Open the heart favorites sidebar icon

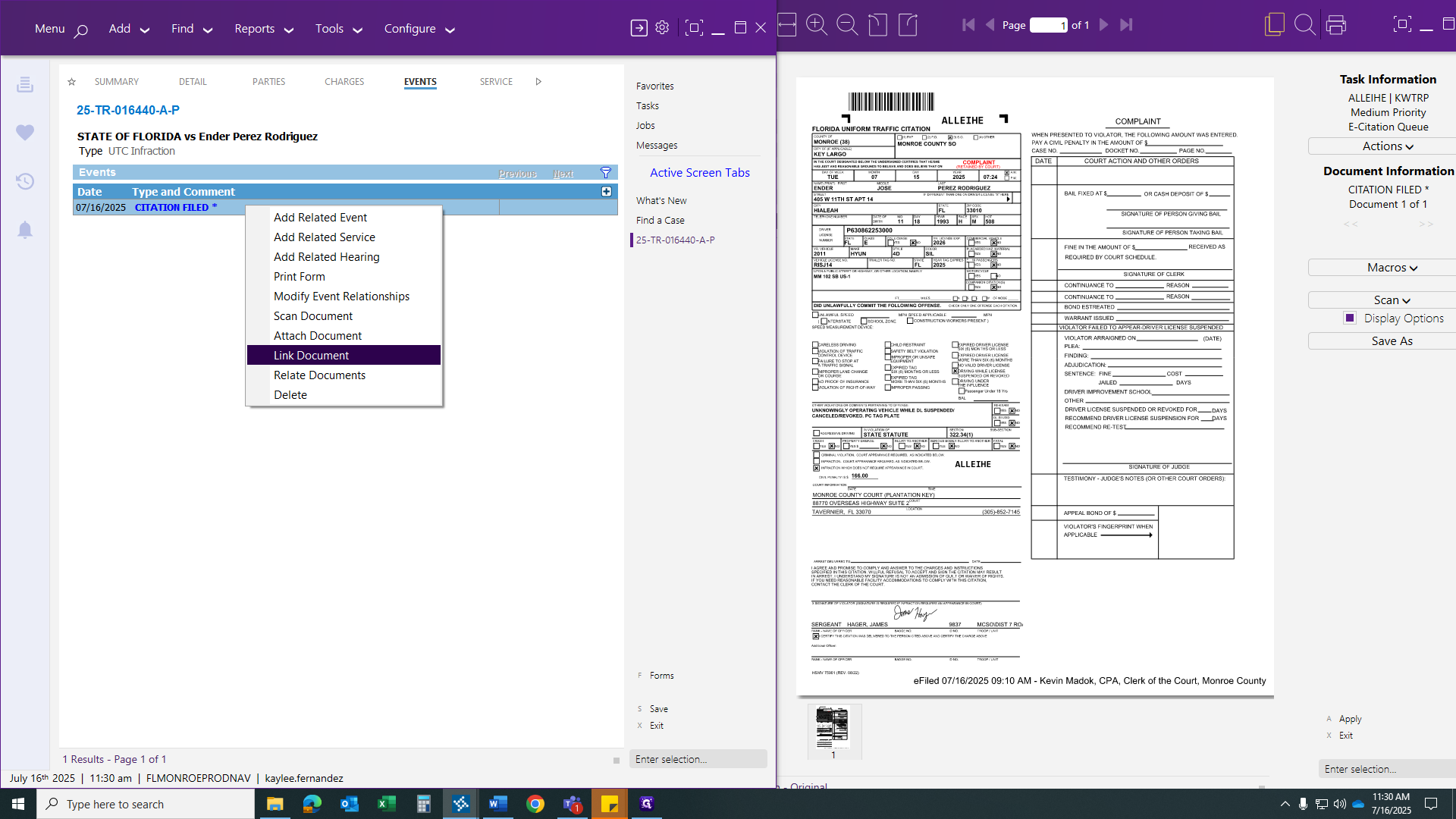pos(25,133)
